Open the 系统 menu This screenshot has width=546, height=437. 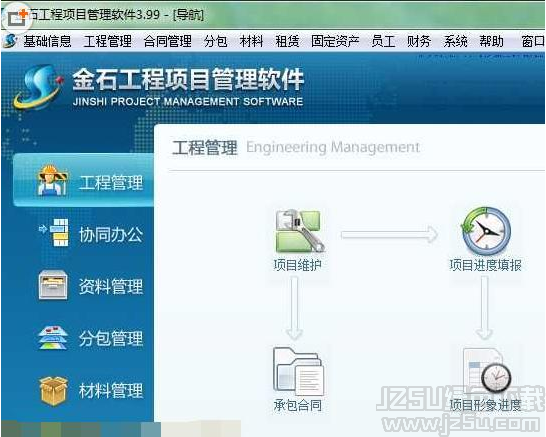[455, 41]
